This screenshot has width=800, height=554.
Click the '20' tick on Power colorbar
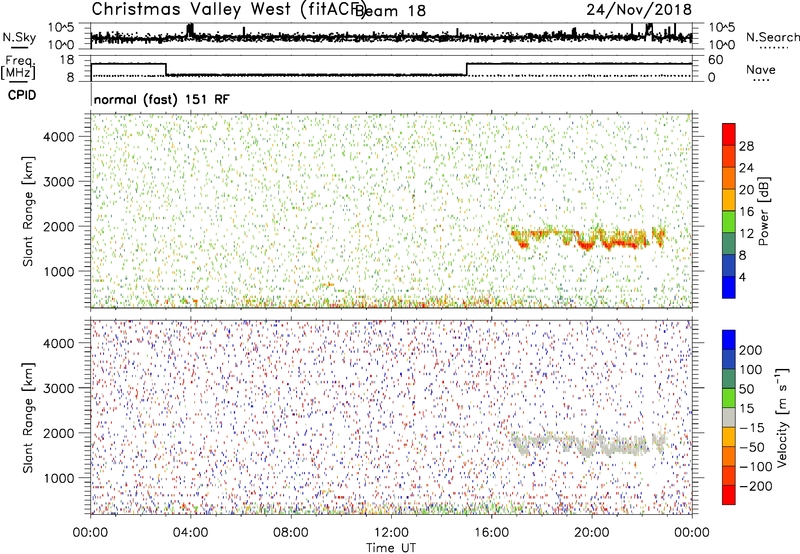coord(746,190)
